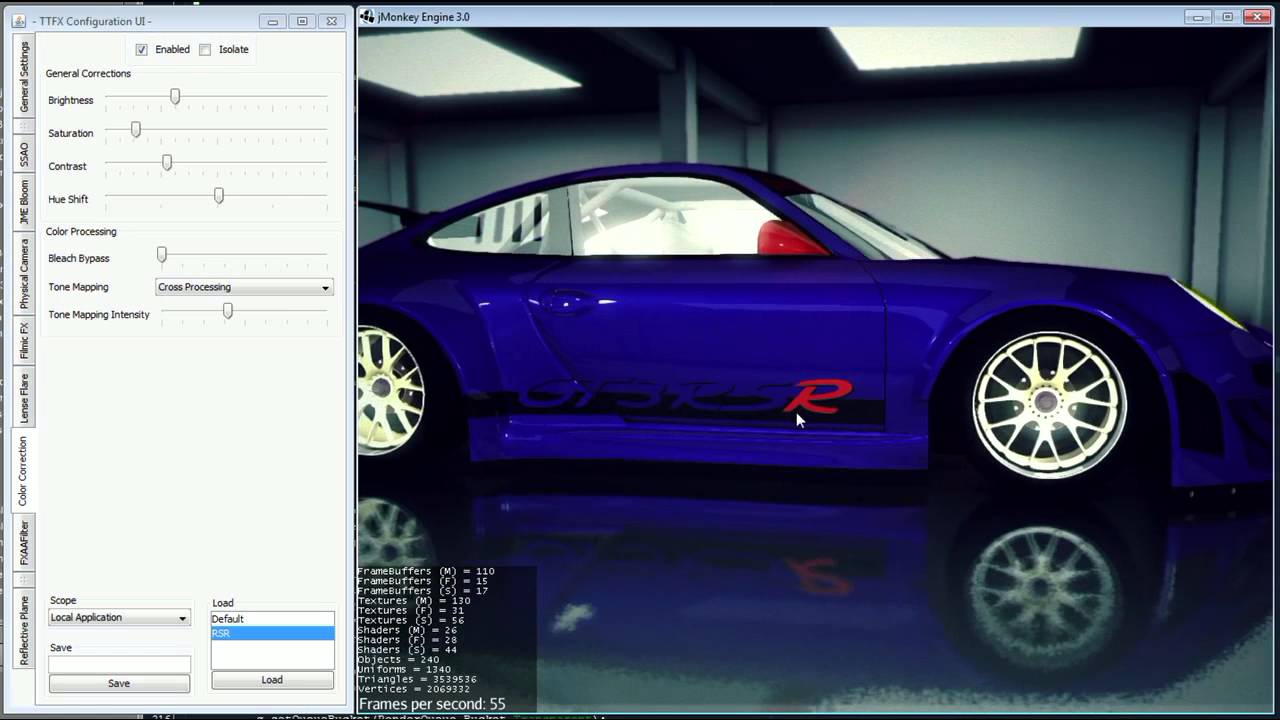Screen dimensions: 1280x720
Task: Maximize the TTFX Configuration UI window
Action: 302,20
